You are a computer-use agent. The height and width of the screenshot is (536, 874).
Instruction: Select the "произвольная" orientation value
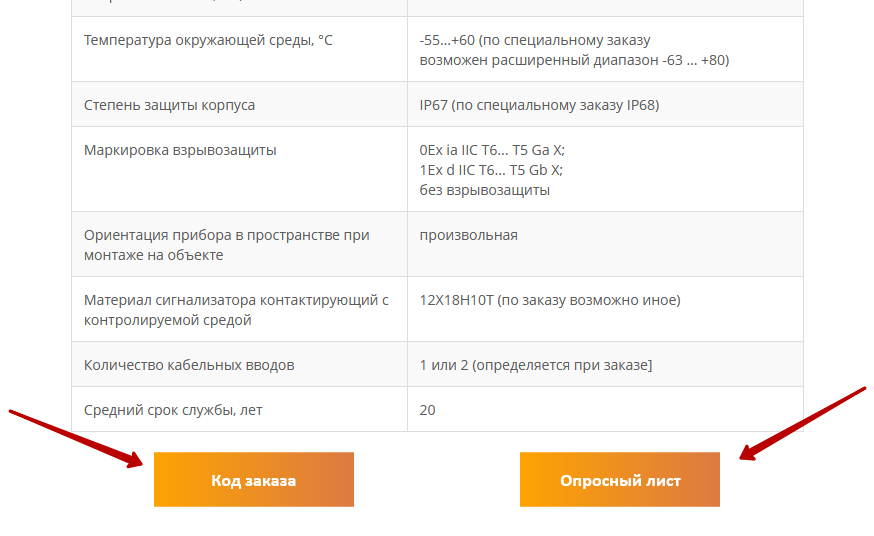(468, 235)
